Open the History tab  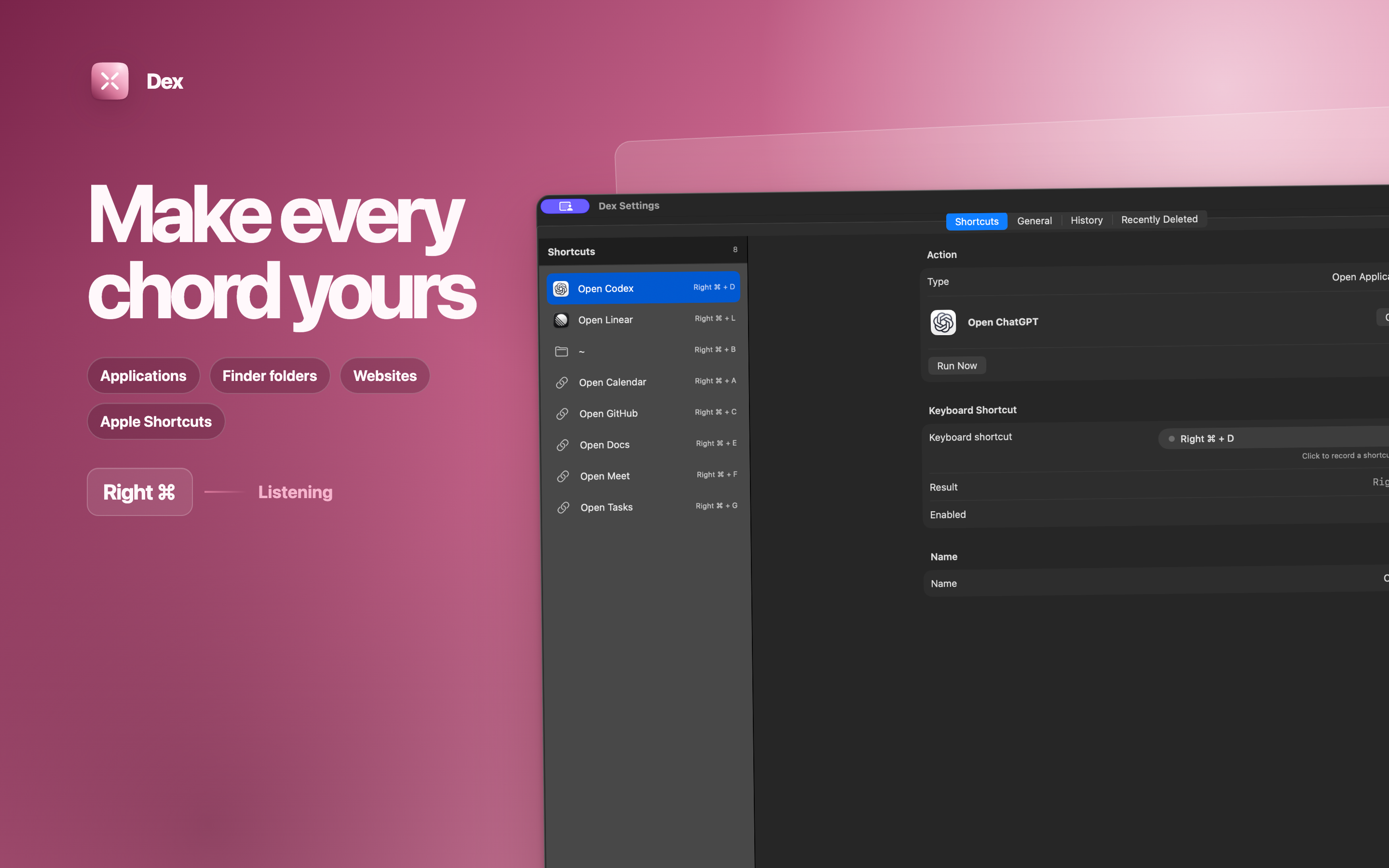point(1087,220)
